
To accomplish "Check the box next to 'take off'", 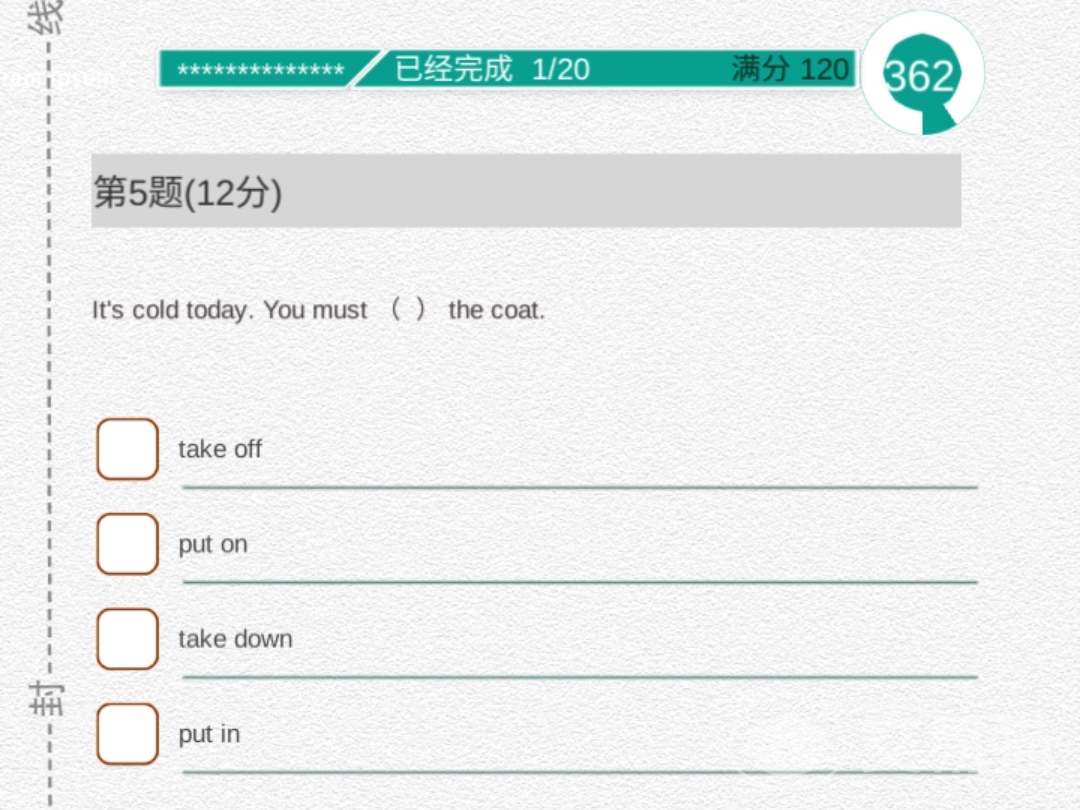I will pyautogui.click(x=127, y=449).
